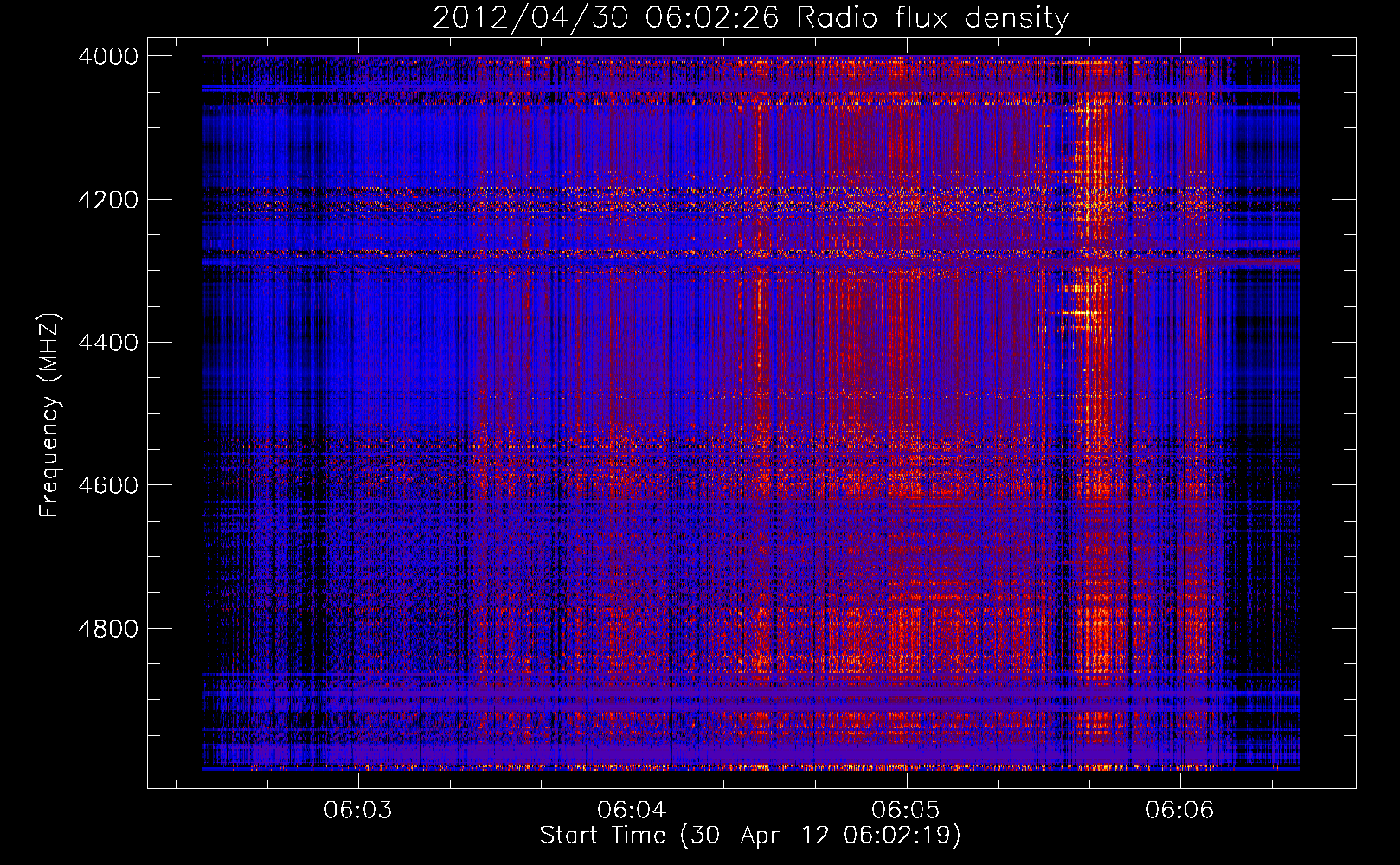Viewport: 1400px width, 865px height.
Task: Click the 06:03 time tick label
Action: coord(357,811)
